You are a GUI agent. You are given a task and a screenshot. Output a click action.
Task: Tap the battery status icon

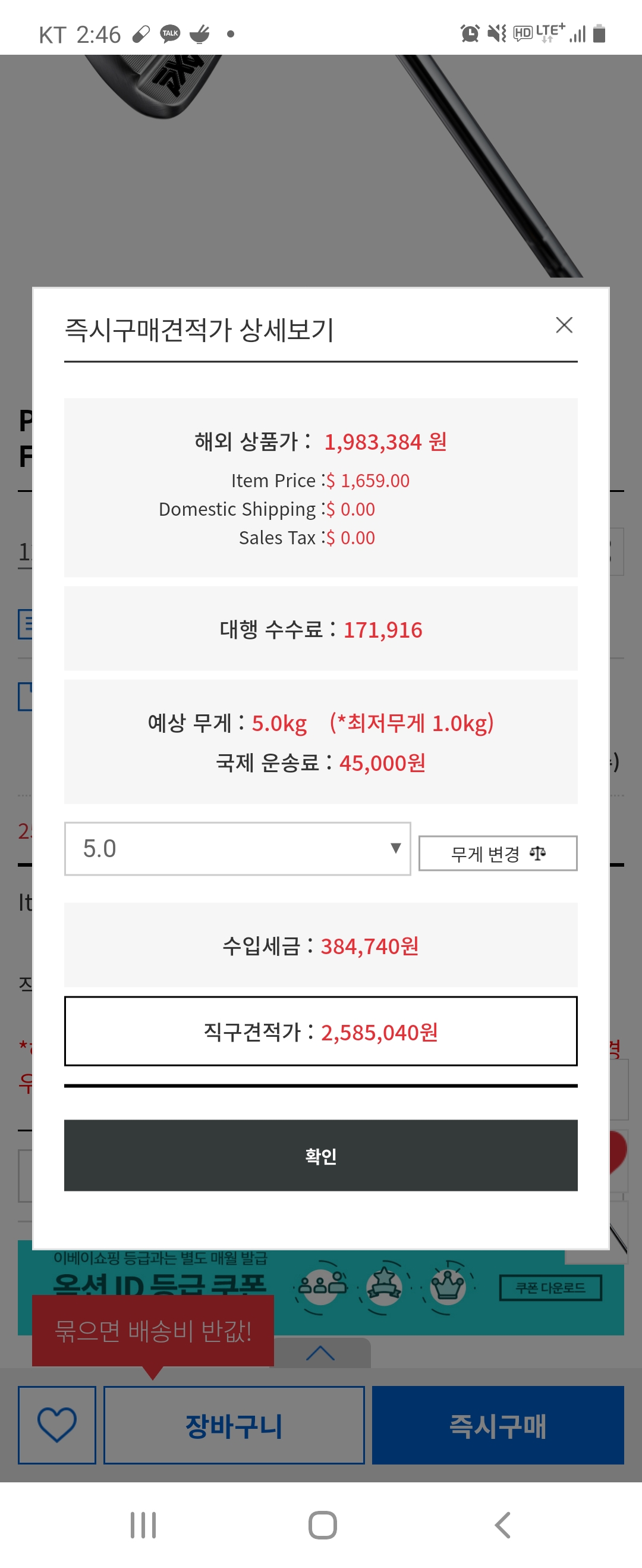599,33
